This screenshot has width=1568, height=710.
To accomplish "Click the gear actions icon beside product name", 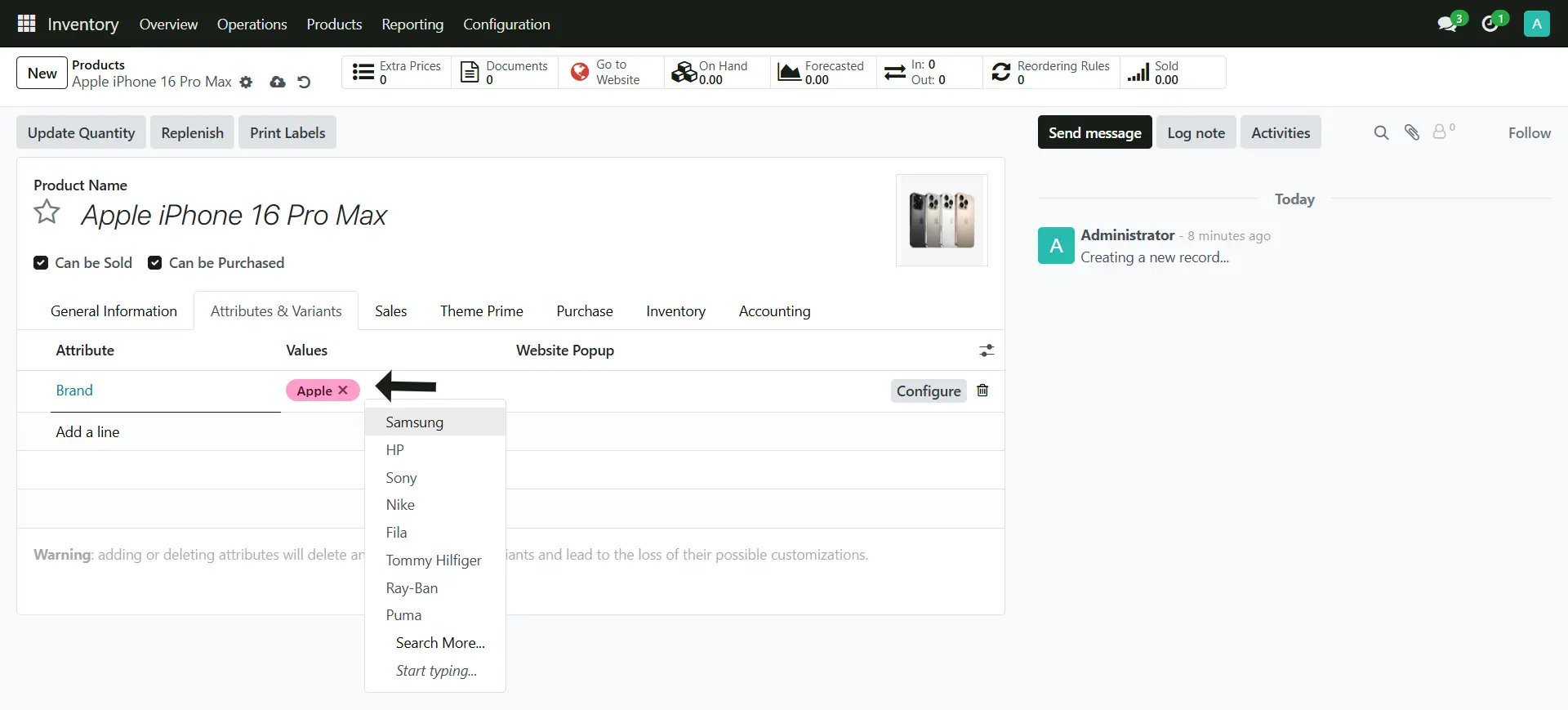I will [246, 83].
